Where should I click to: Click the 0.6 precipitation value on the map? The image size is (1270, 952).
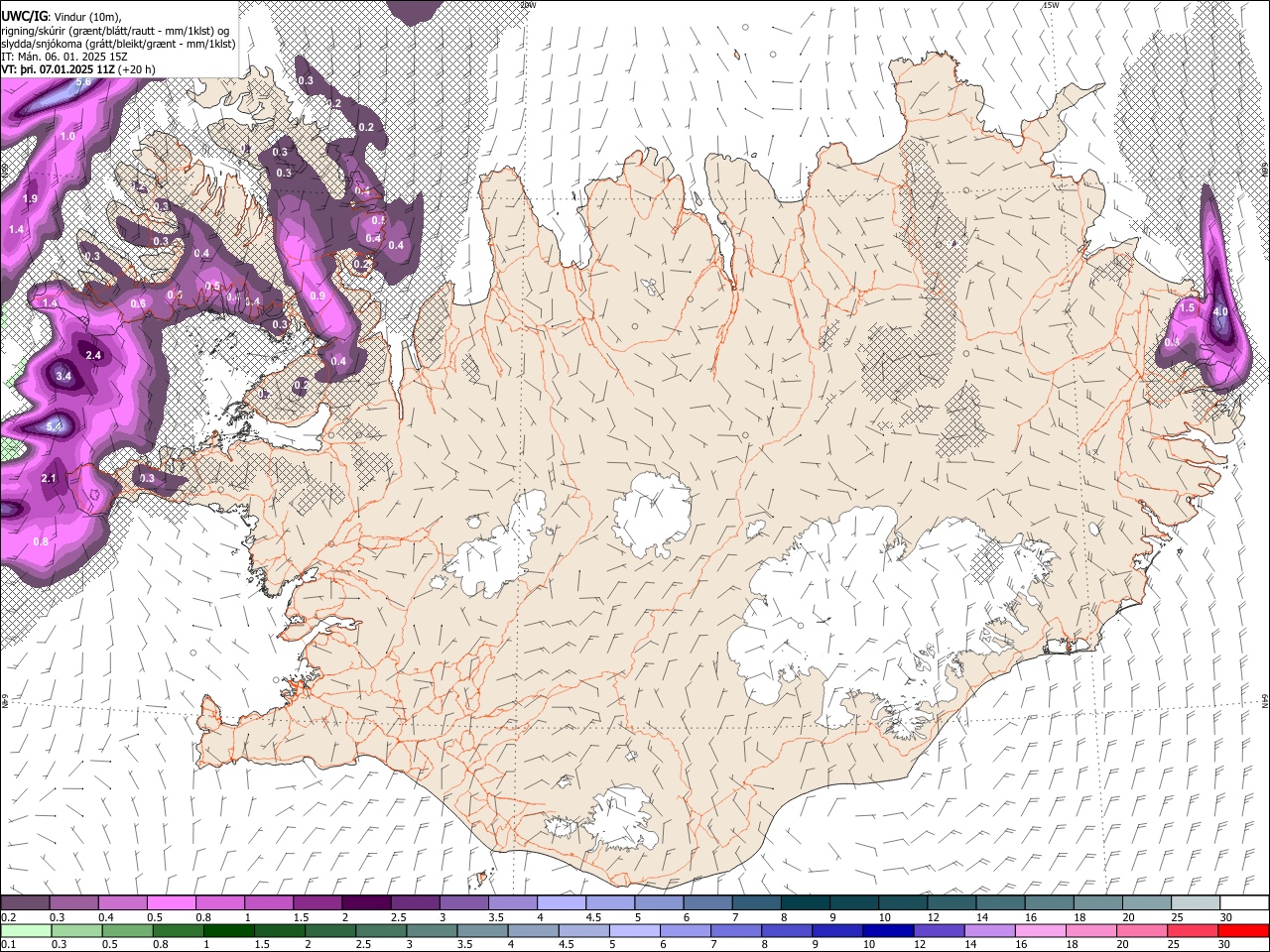coord(138,303)
